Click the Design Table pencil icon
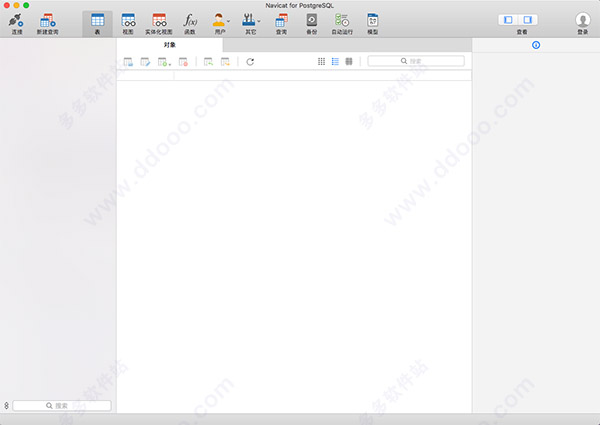Screen dimensions: 600x425 (145, 62)
